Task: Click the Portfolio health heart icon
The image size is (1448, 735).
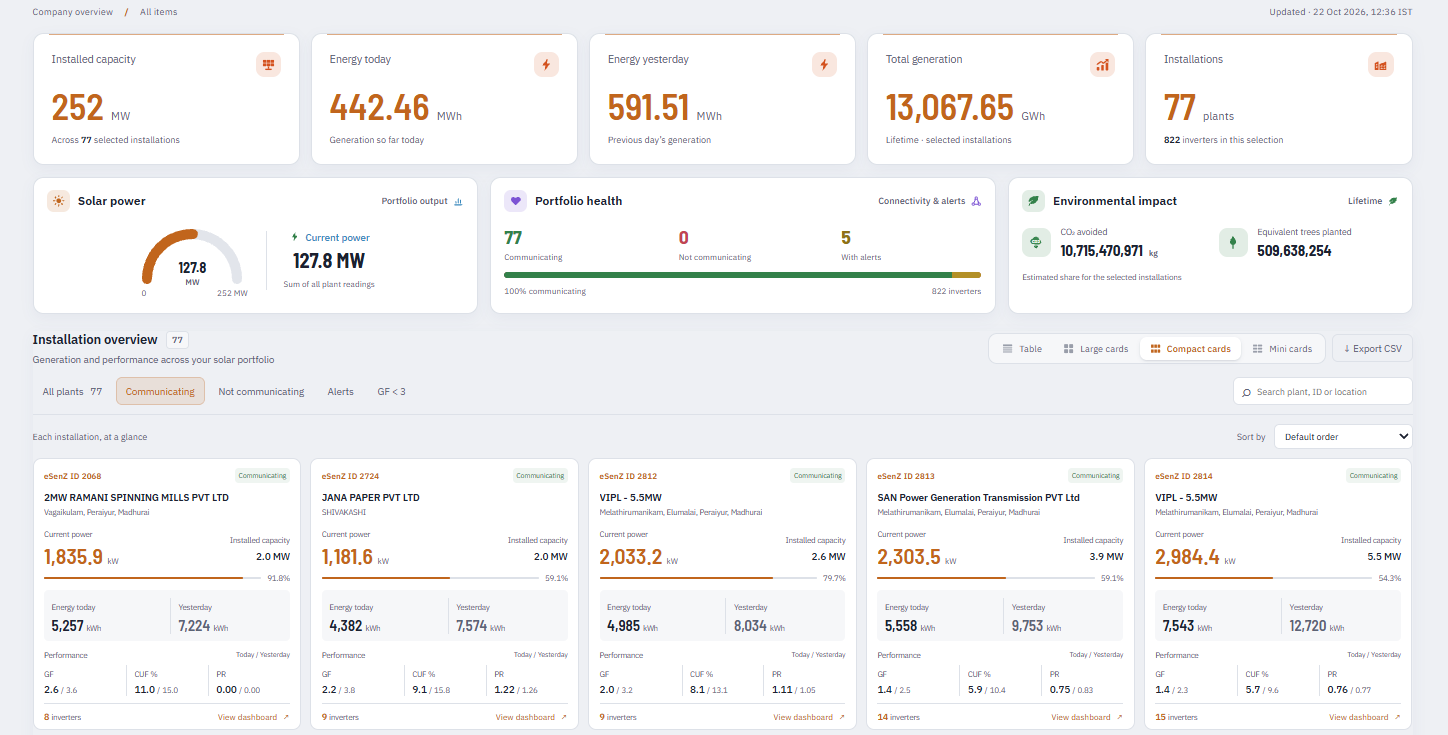Action: 516,201
